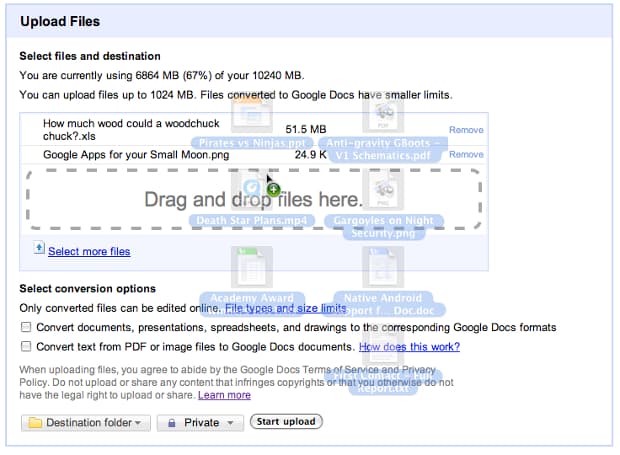The image size is (620, 455).
Task: Click the Academy Award spreadsheet file icon
Action: (x=252, y=267)
